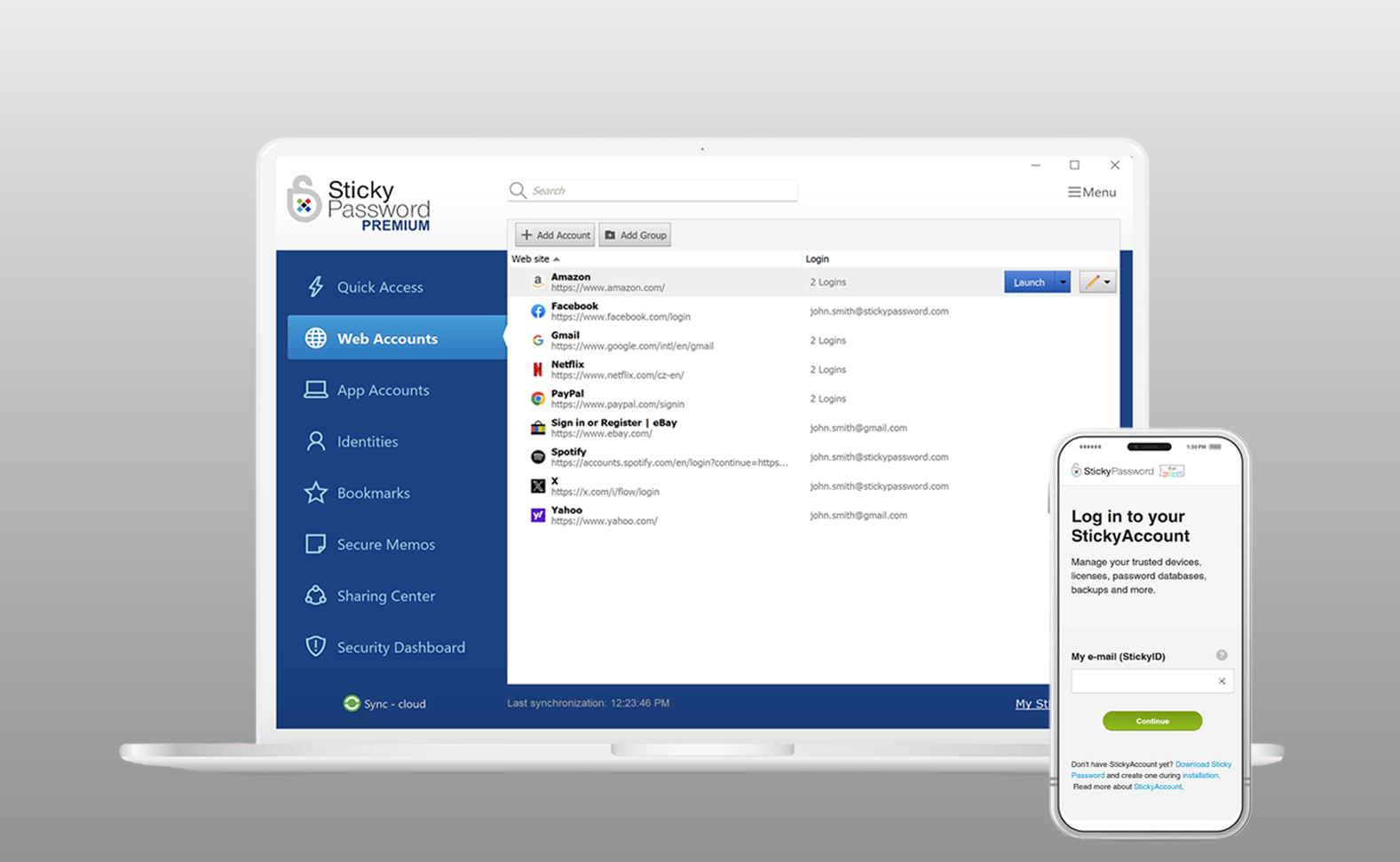The height and width of the screenshot is (862, 1400).
Task: Clear the phone e-mail field with X
Action: (x=1222, y=681)
